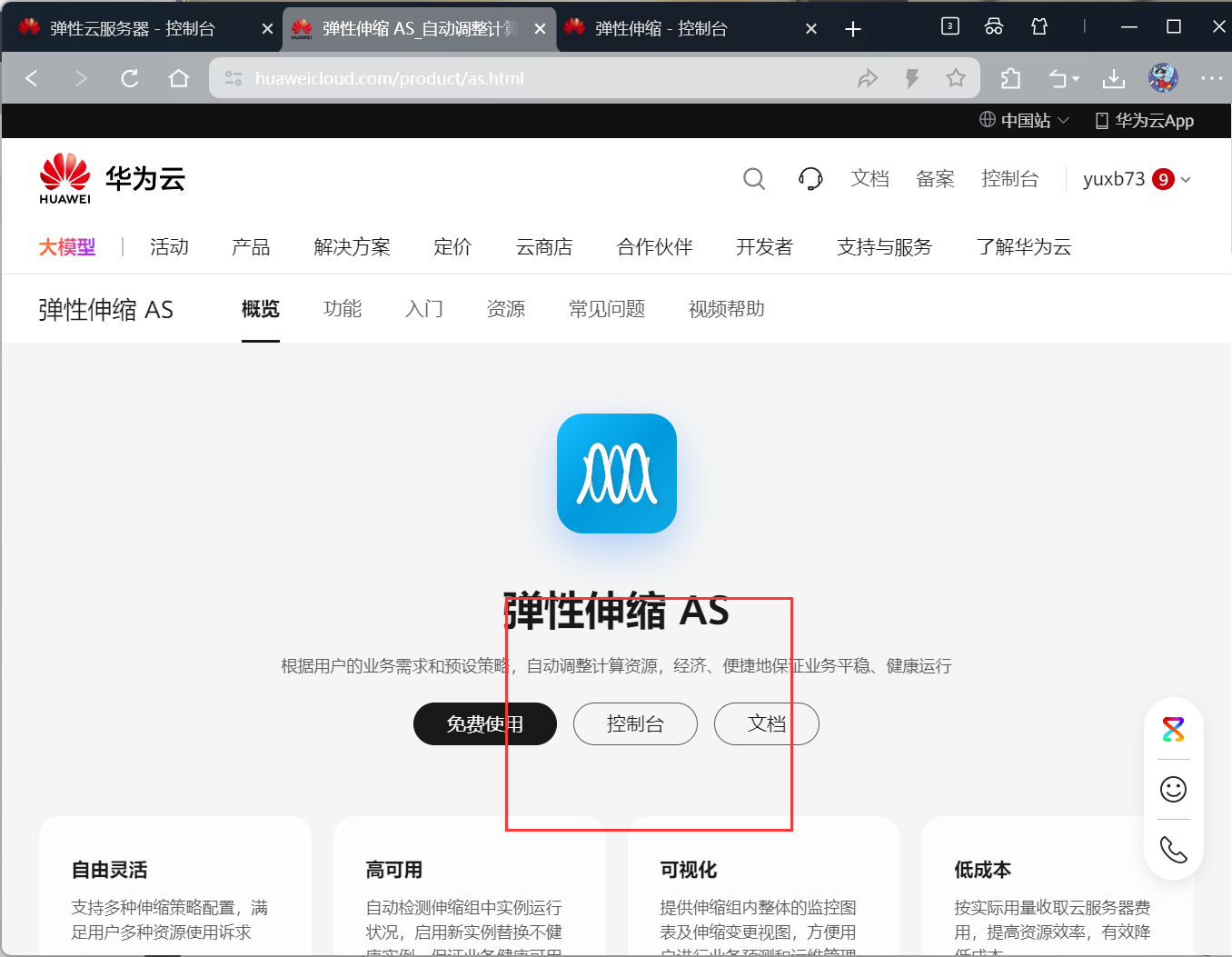Open site info icon in address bar
This screenshot has width=1232, height=957.
233,79
